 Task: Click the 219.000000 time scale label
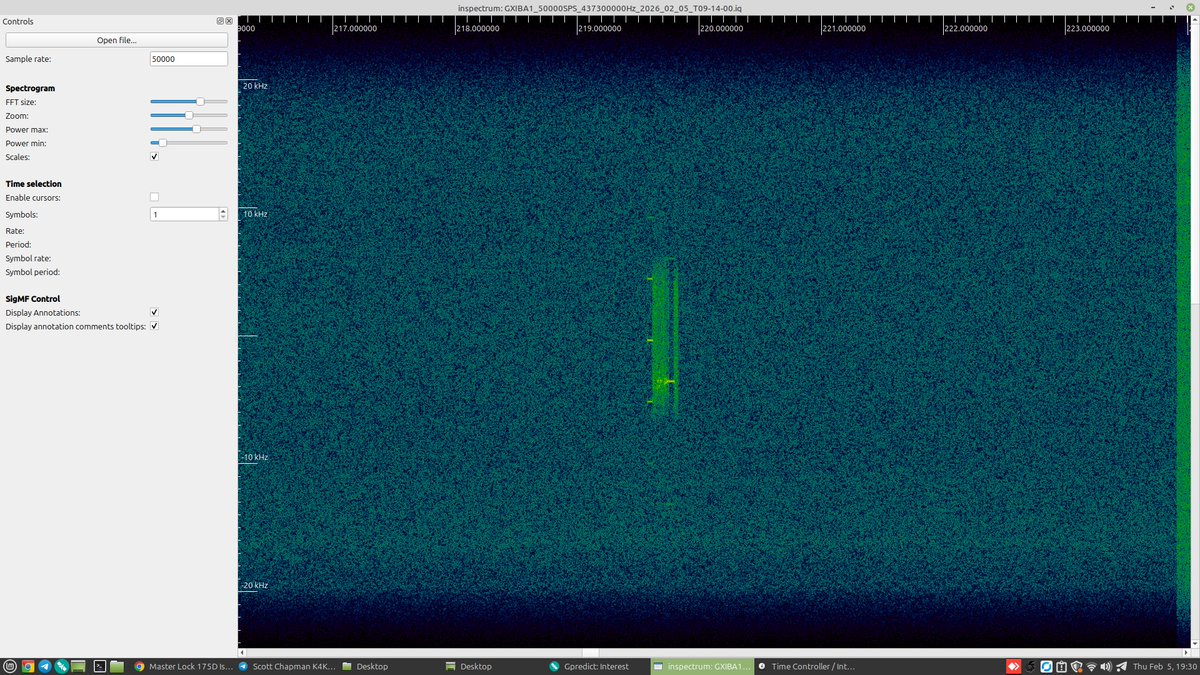coord(600,28)
